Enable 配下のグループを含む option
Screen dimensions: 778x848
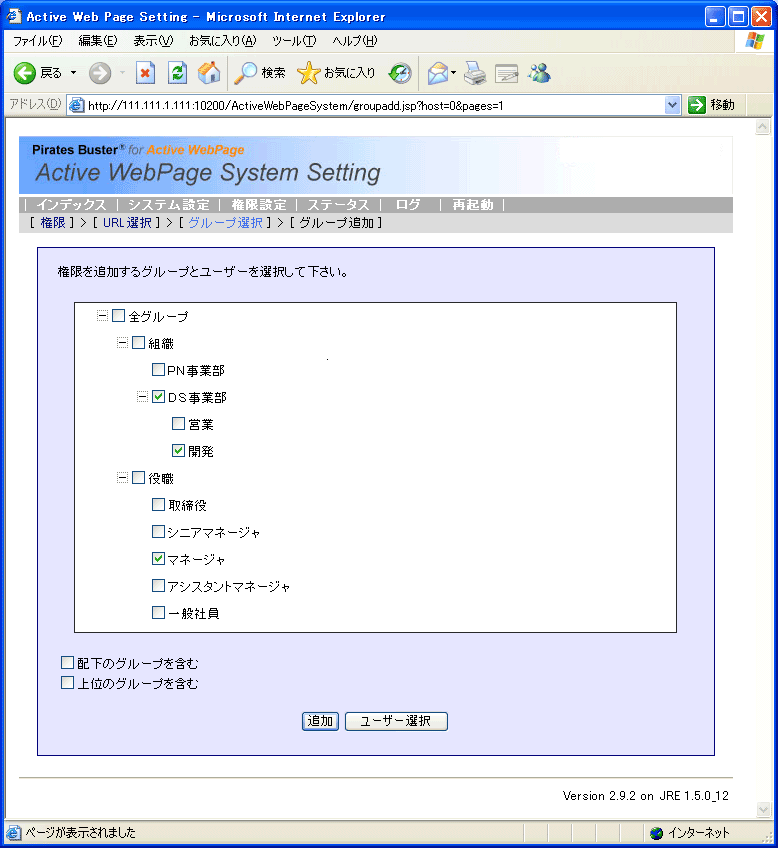[68, 662]
